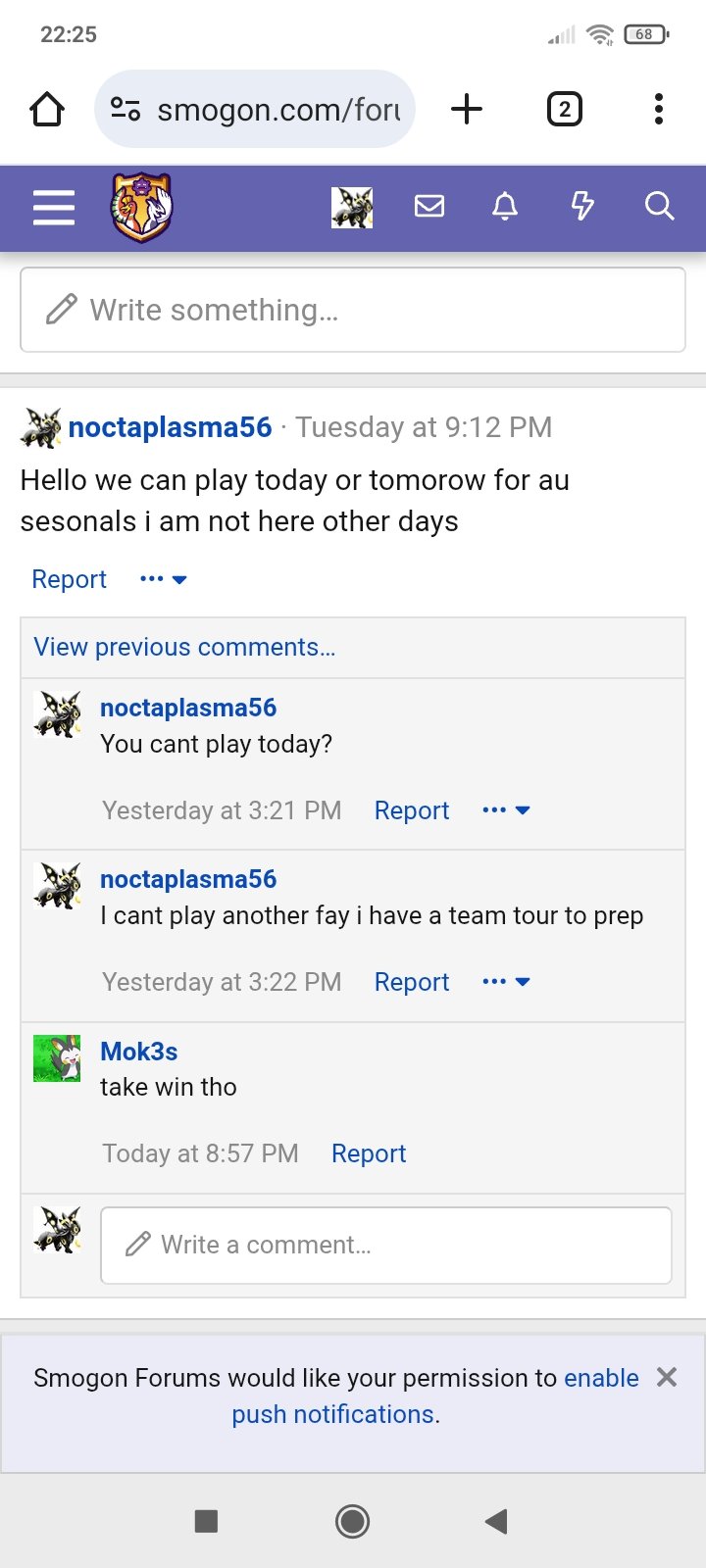Open the Mok3s profile name link
This screenshot has height=1568, width=706.
point(139,1052)
